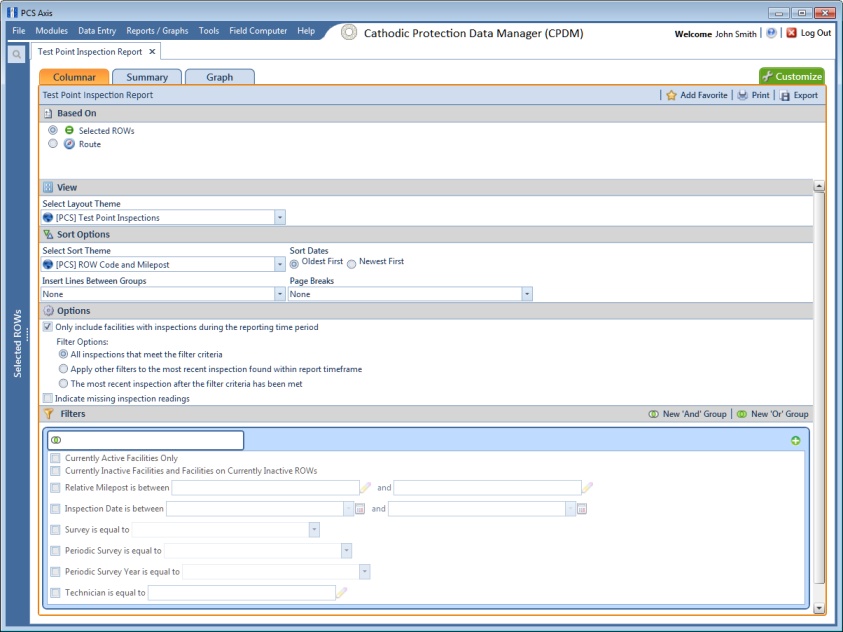Open the Periodic Survey dropdown
This screenshot has width=843, height=632.
(x=347, y=550)
